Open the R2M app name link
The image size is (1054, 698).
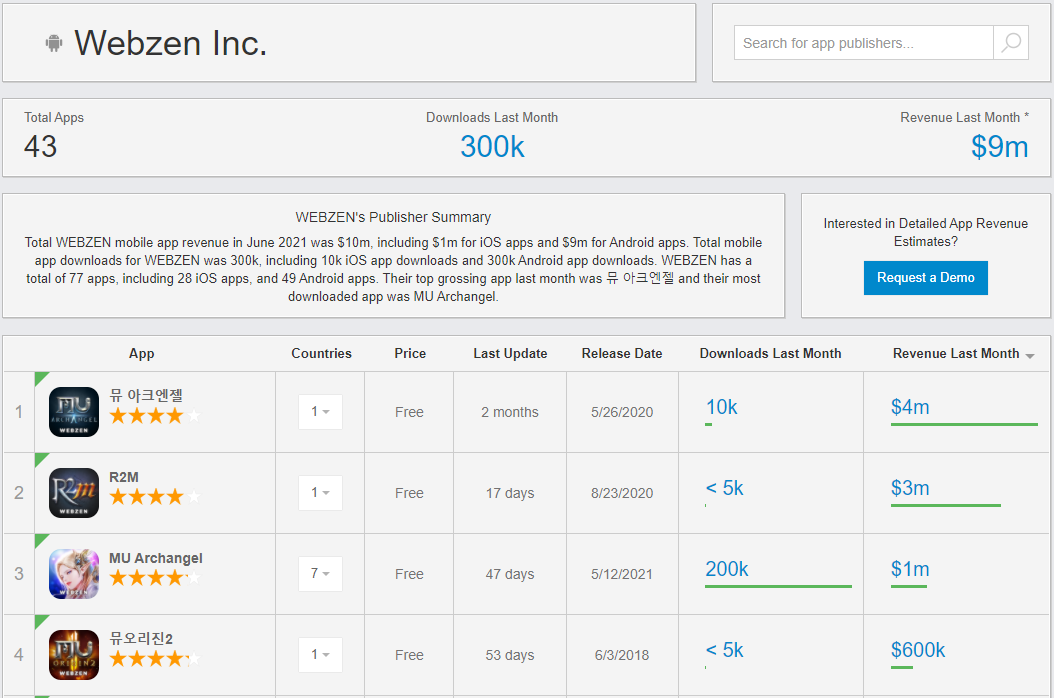click(124, 477)
